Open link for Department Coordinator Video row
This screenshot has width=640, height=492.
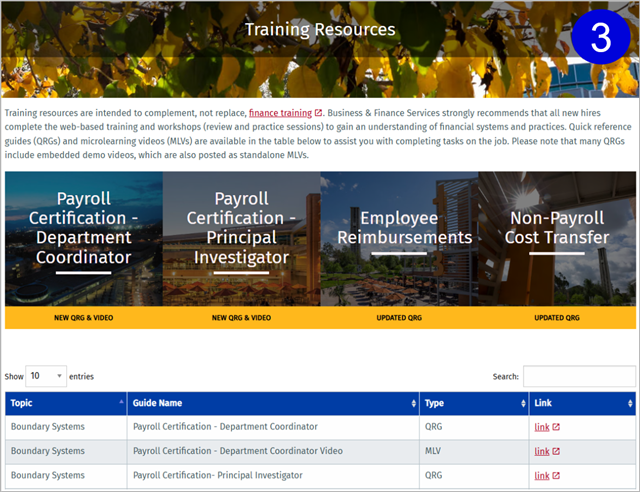tap(542, 452)
